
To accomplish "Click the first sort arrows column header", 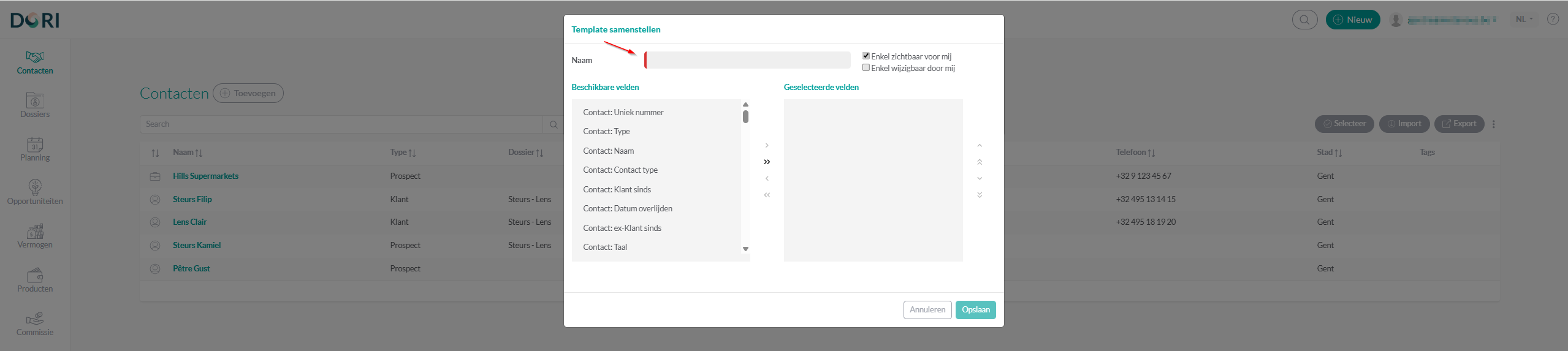I will tap(155, 153).
